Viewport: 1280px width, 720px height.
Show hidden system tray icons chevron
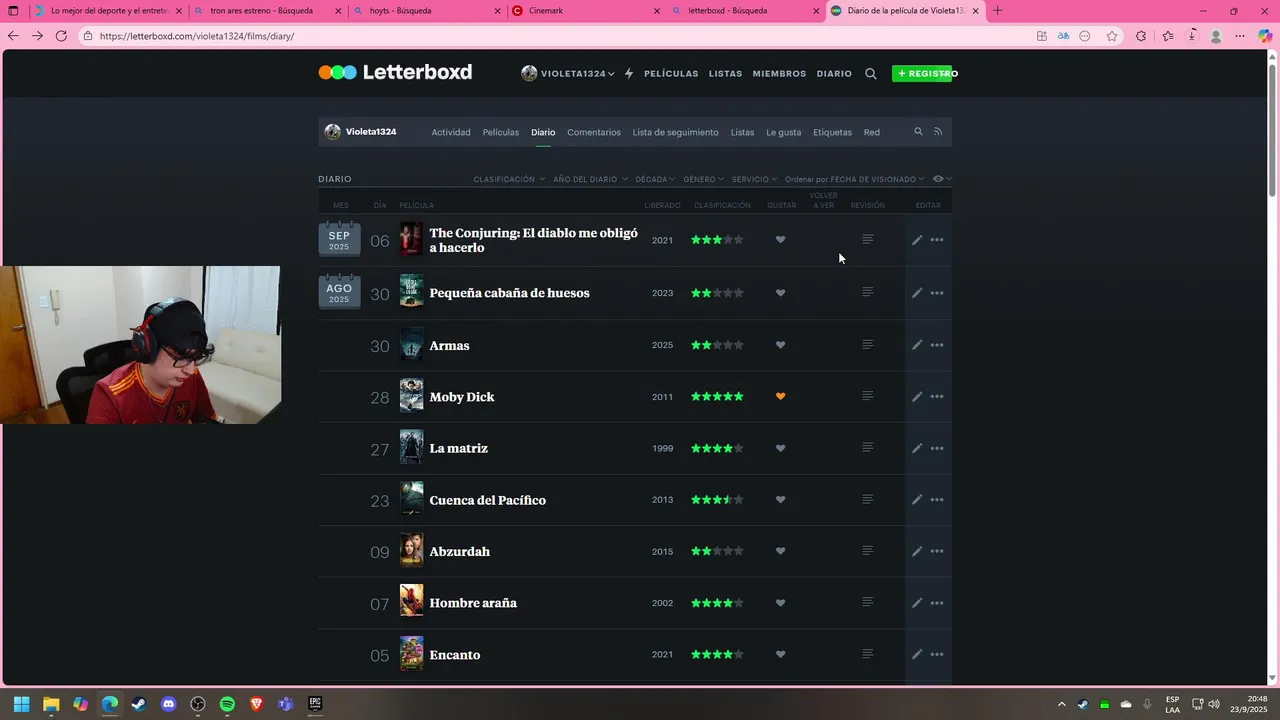click(1062, 704)
